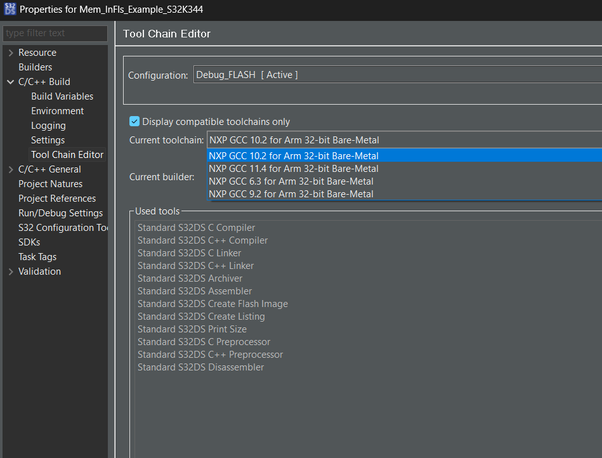The height and width of the screenshot is (458, 602).
Task: Select Task Tags in tree
Action: point(37,257)
